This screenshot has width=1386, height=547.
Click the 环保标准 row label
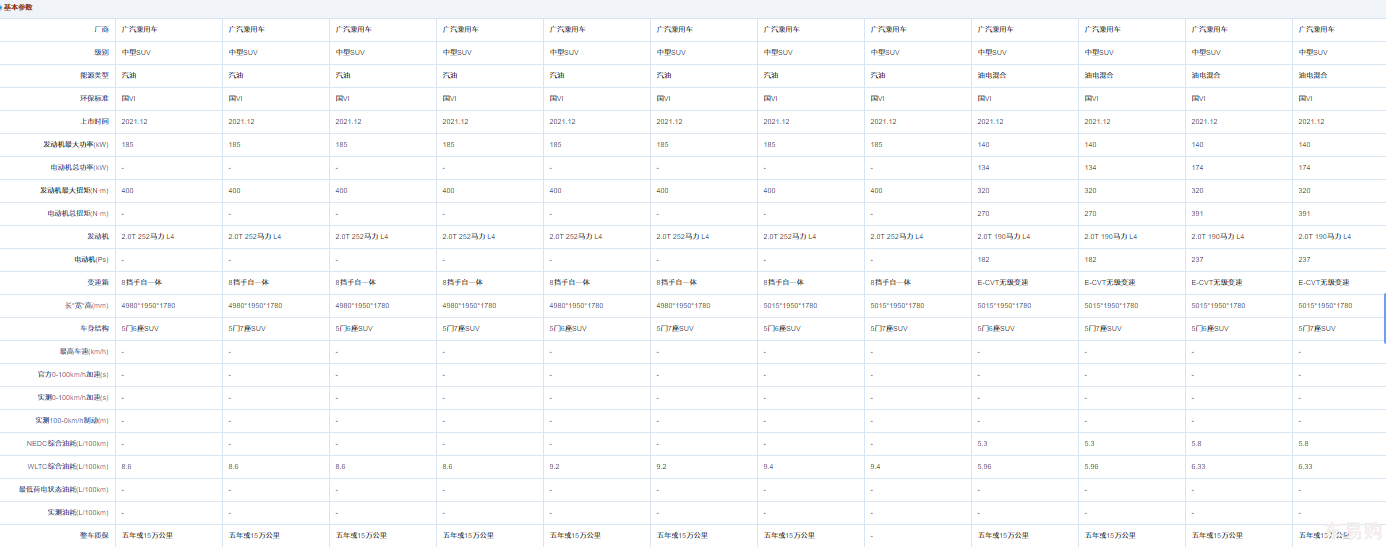click(93, 99)
